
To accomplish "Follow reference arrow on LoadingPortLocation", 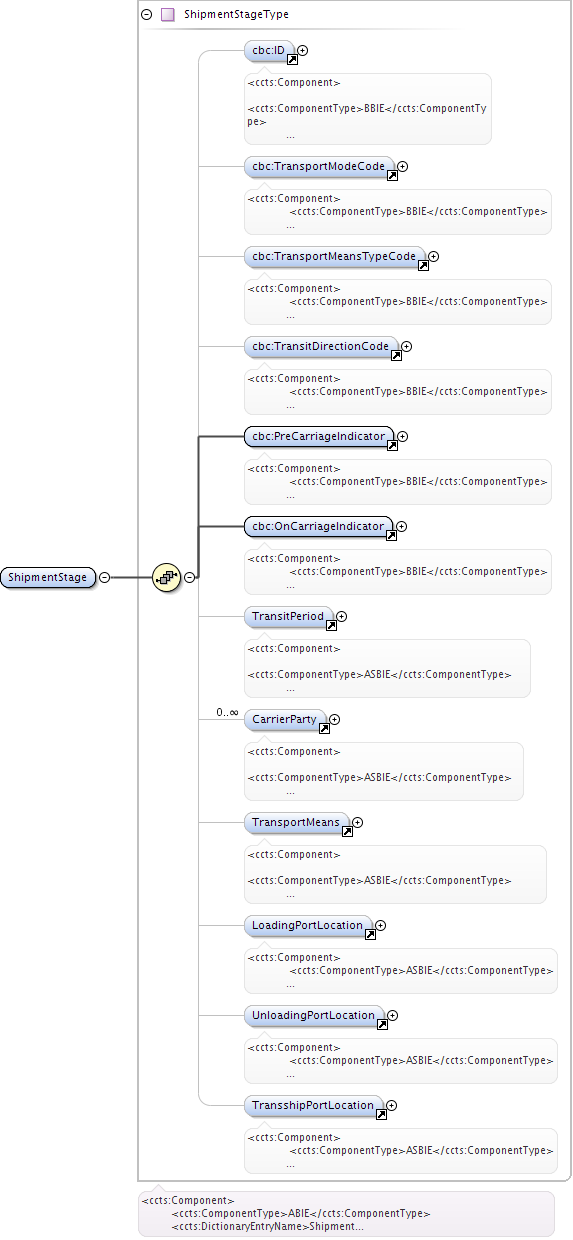I will (x=370, y=935).
